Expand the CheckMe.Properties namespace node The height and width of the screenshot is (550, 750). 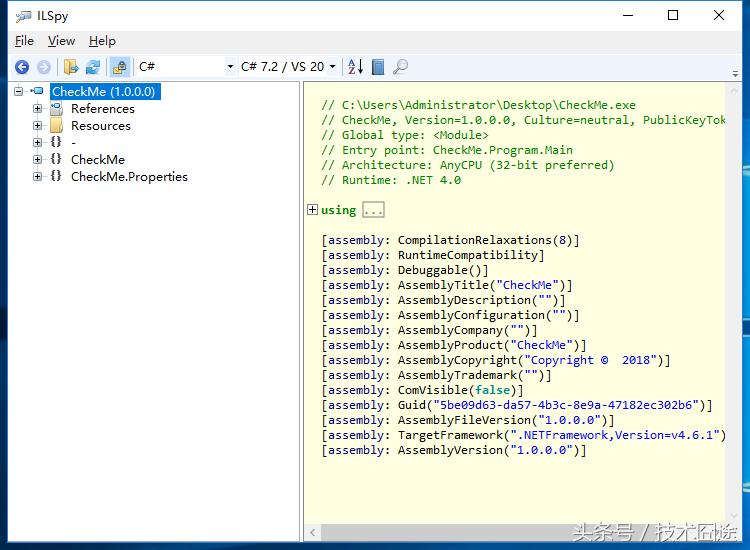37,176
